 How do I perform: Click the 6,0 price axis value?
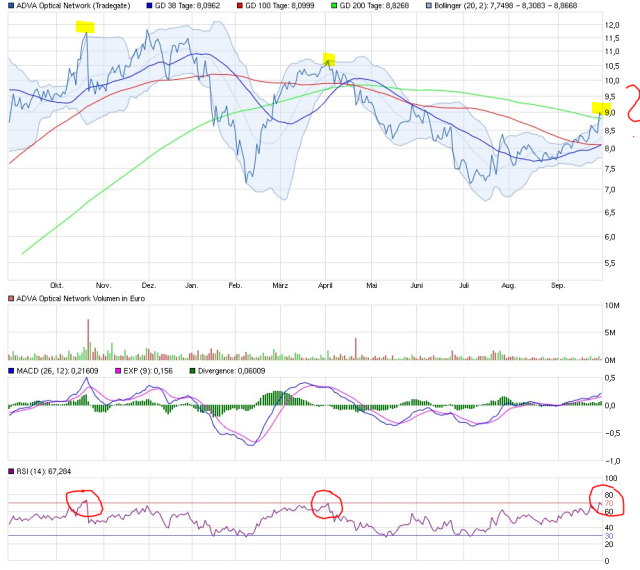[x=610, y=237]
